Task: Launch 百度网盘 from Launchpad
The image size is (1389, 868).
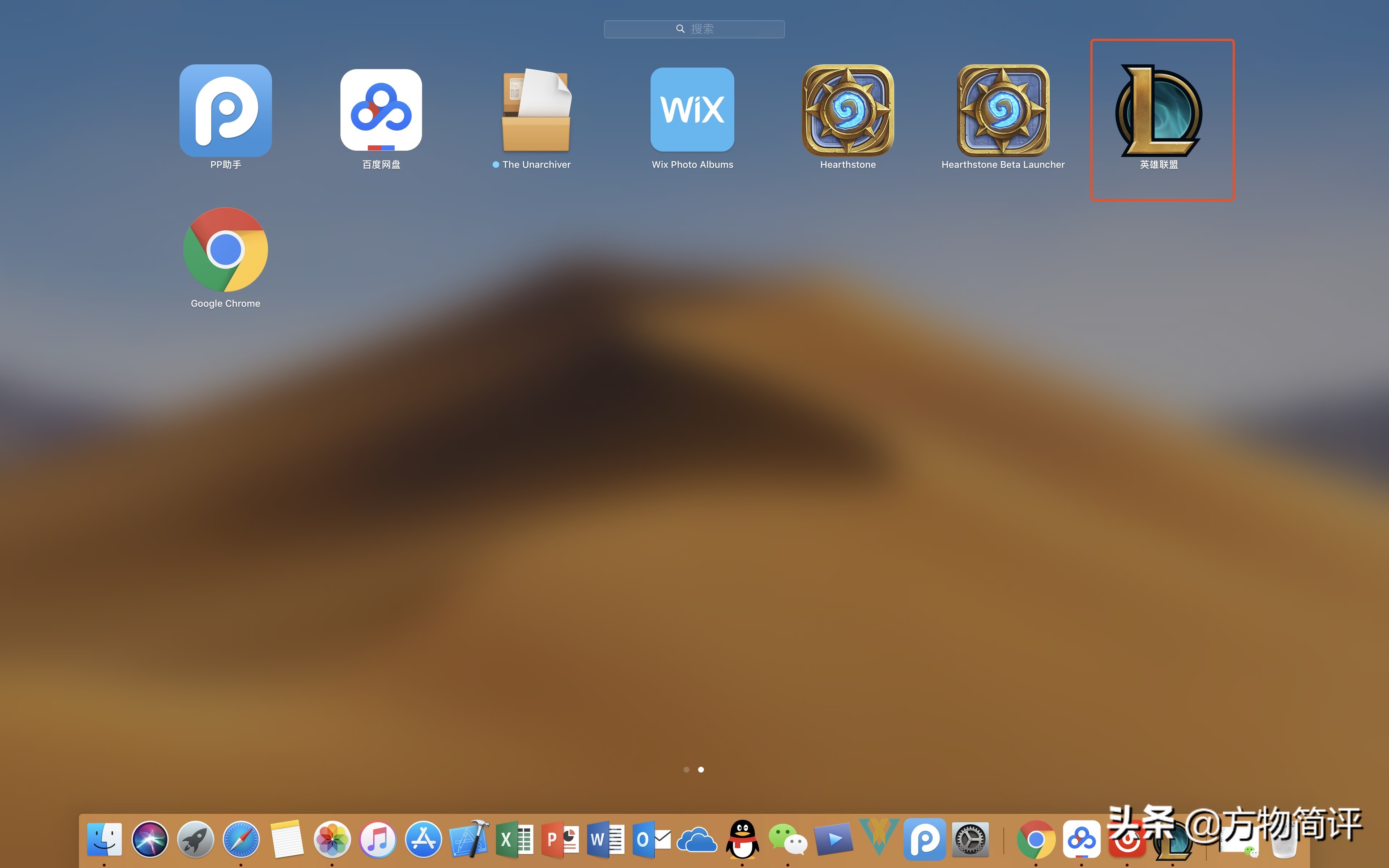Action: [381, 111]
